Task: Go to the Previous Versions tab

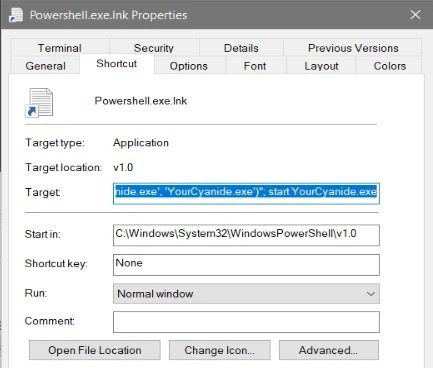Action: tap(353, 48)
